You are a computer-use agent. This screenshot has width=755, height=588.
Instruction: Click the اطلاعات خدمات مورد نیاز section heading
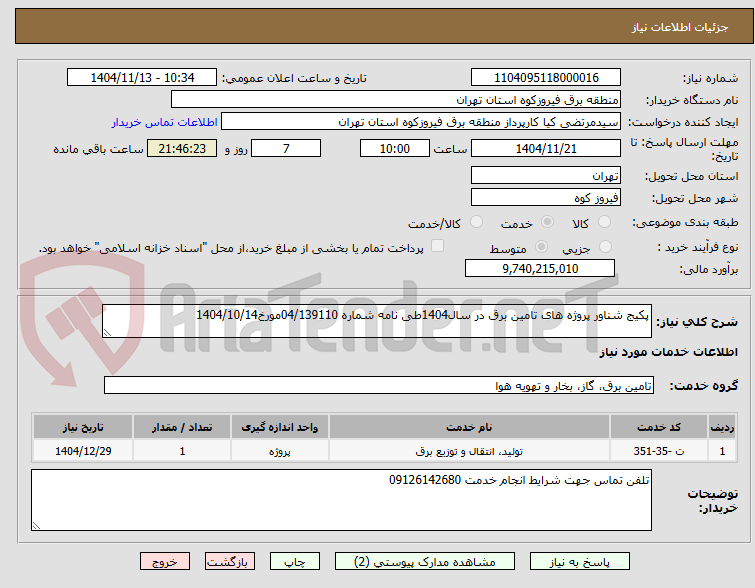click(668, 352)
